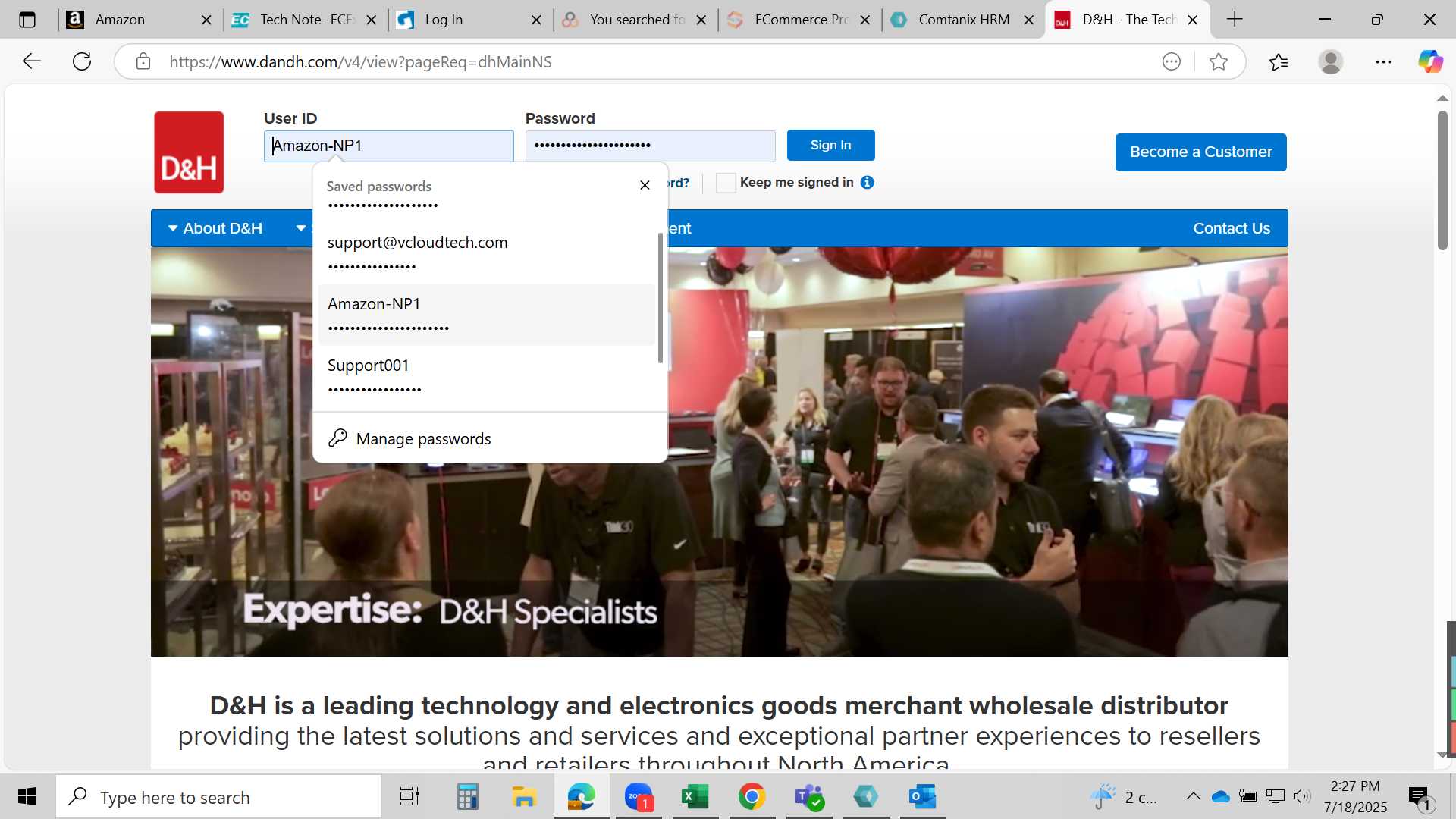Select saved login Support001
This screenshot has height=819, width=1456.
(486, 376)
